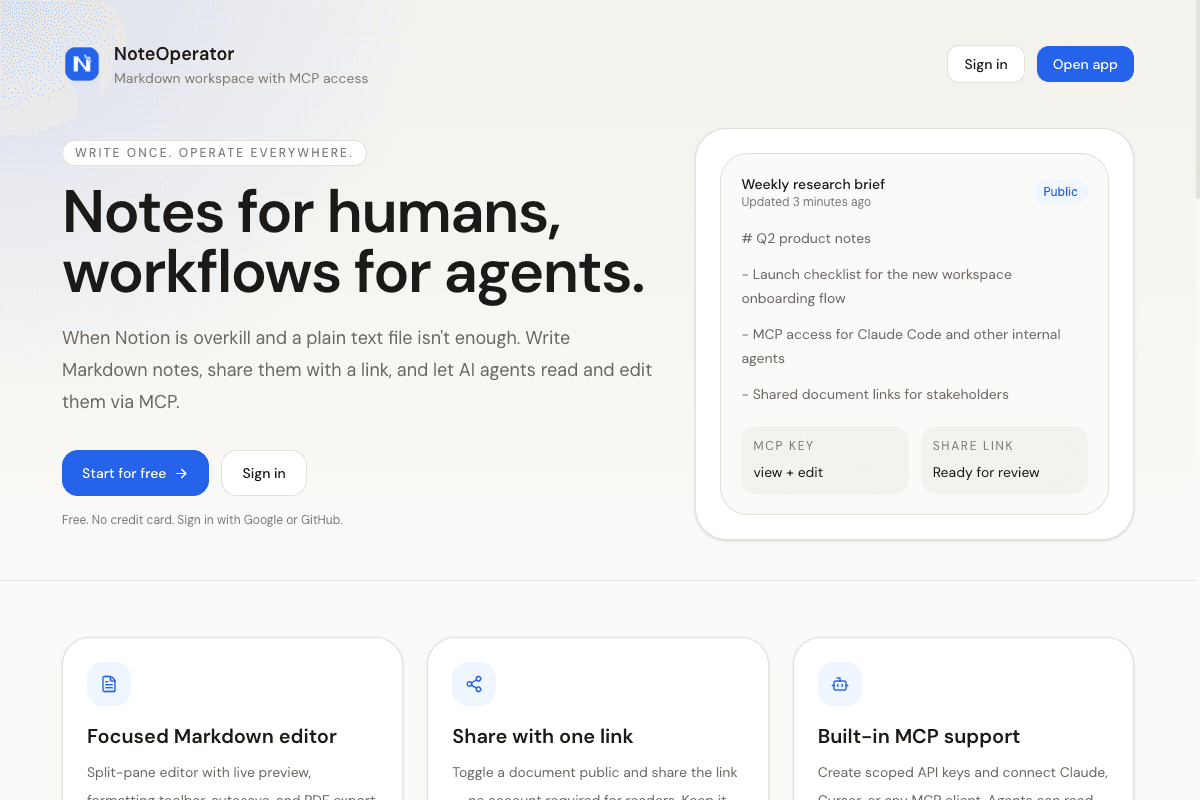
Task: Click the Built-in MCP support heading
Action: 919,736
